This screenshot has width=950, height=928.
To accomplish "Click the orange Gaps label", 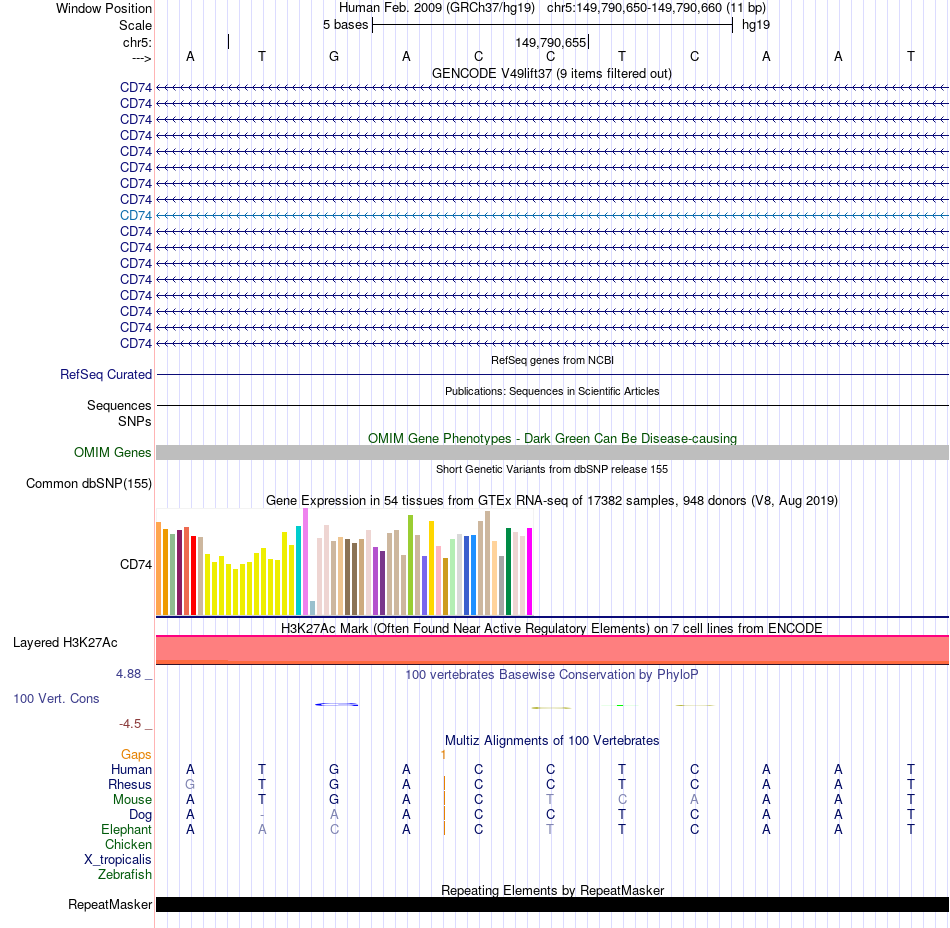I will point(136,755).
